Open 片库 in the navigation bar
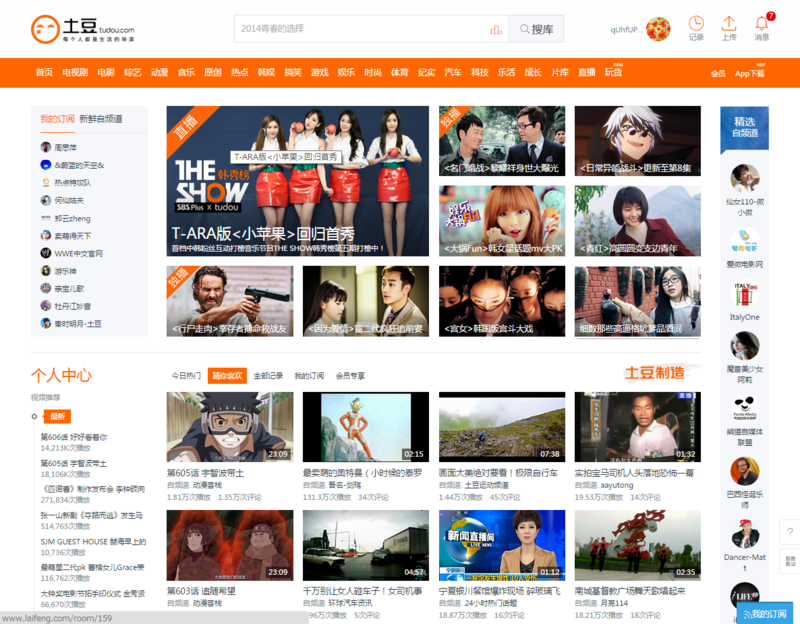This screenshot has width=800, height=624. click(x=560, y=72)
